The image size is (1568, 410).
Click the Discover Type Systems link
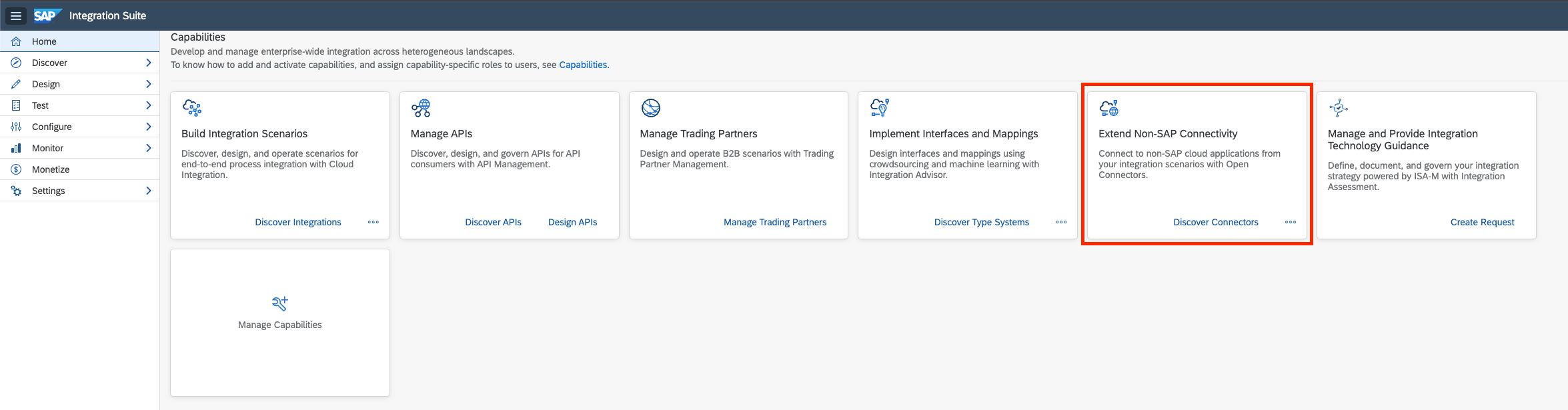(982, 222)
